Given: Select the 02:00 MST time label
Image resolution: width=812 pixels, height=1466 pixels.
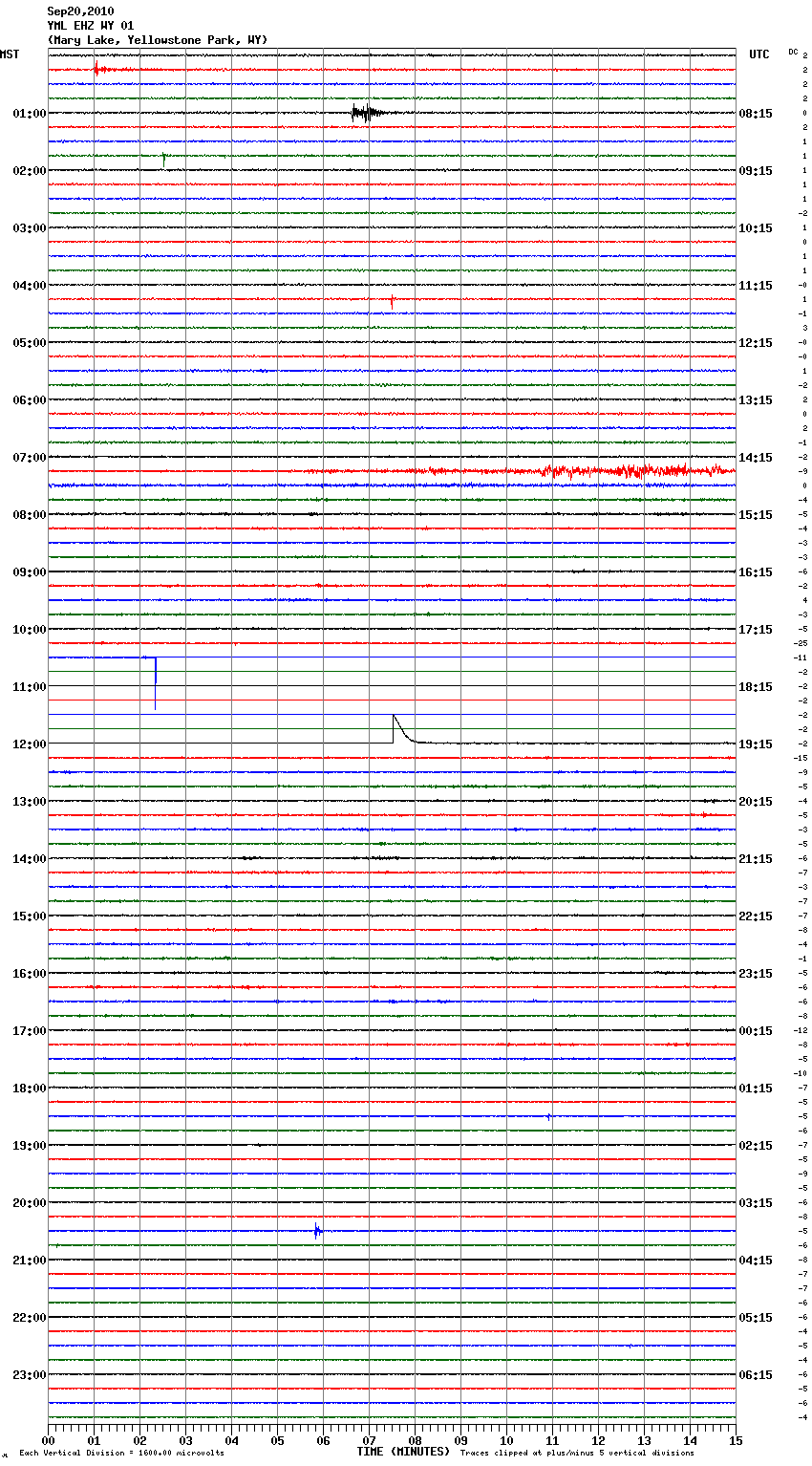Looking at the screenshot, I should [29, 171].
